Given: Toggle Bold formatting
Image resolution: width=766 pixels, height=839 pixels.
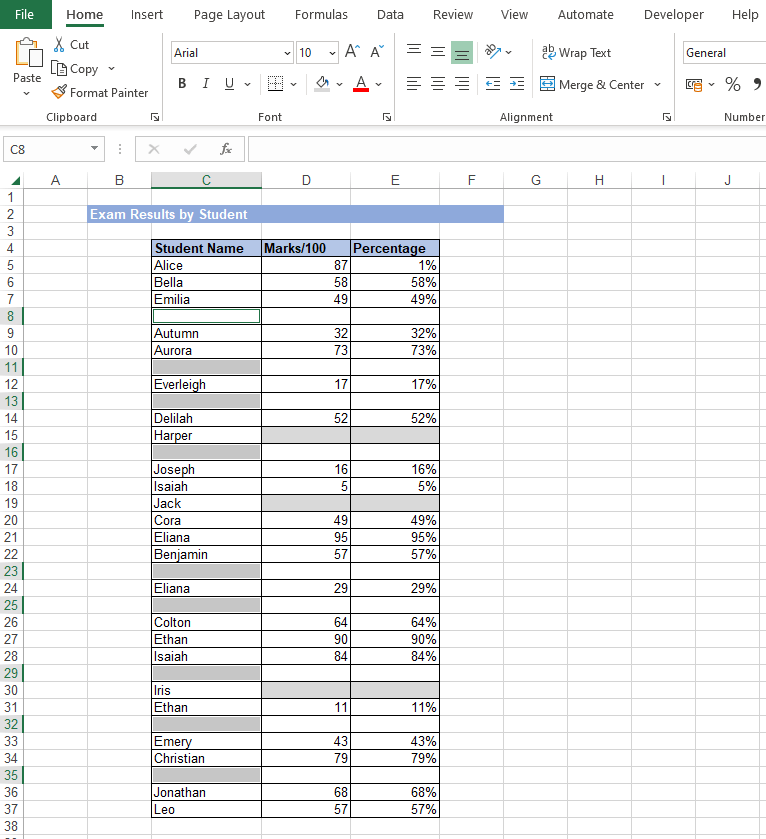Looking at the screenshot, I should (182, 84).
